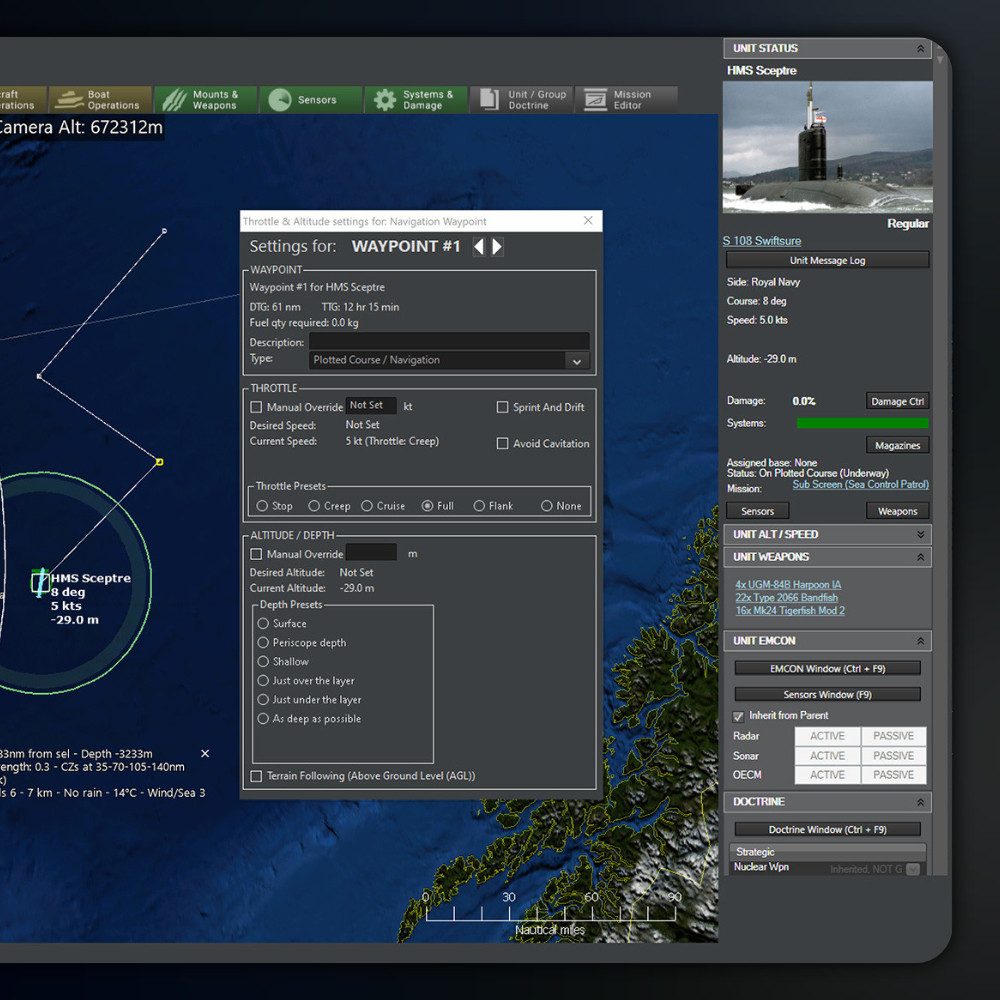The image size is (1000, 1000).
Task: Click the Mounts & Weapons toolbar icon
Action: 175,100
